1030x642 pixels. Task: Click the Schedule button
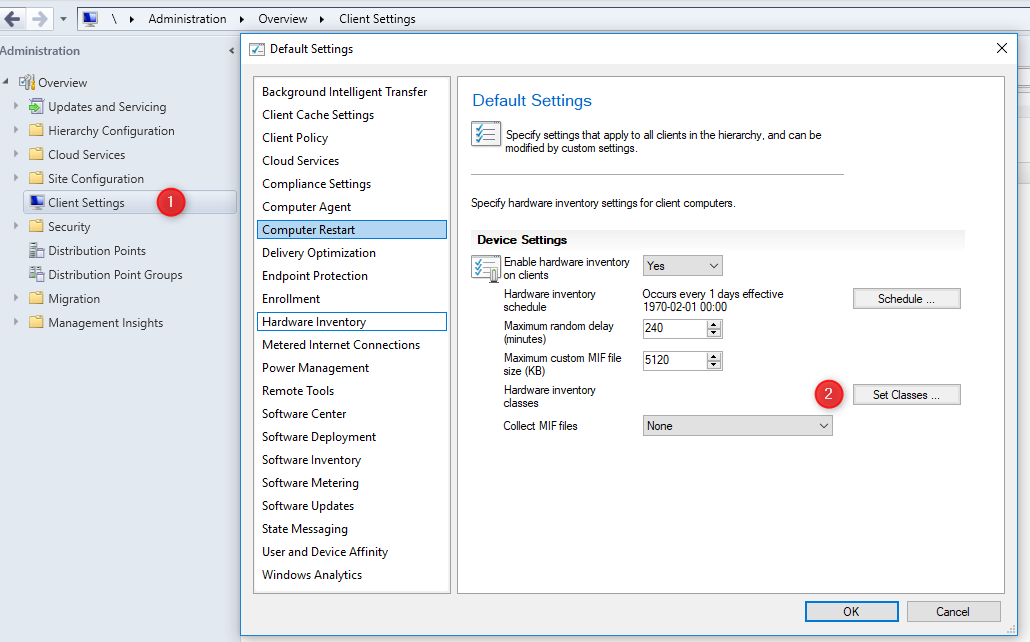click(907, 299)
